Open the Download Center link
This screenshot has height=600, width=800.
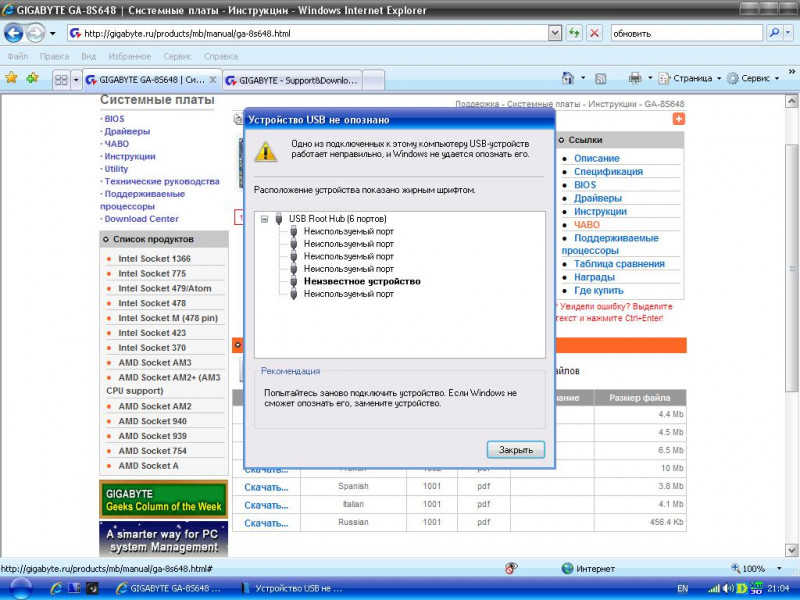(x=141, y=219)
